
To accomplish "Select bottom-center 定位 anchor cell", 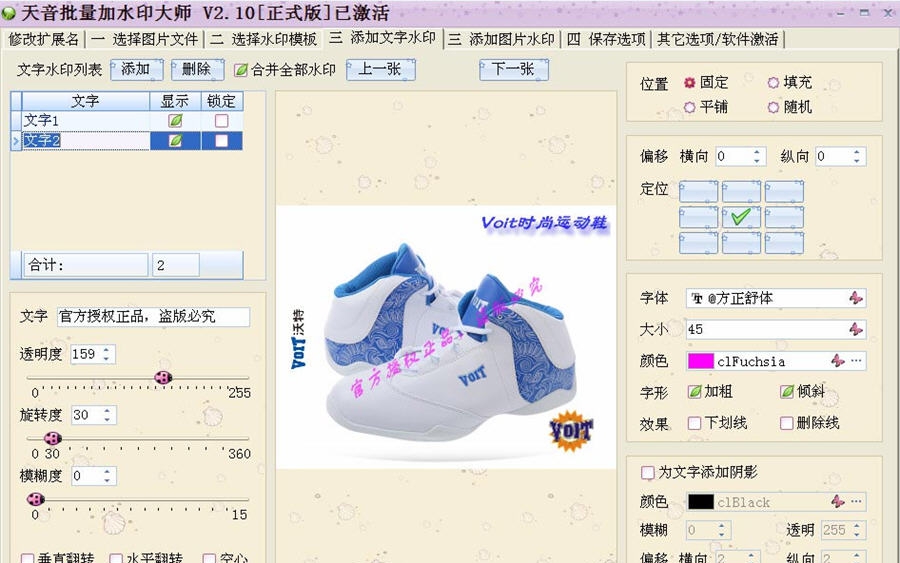I will click(x=741, y=243).
